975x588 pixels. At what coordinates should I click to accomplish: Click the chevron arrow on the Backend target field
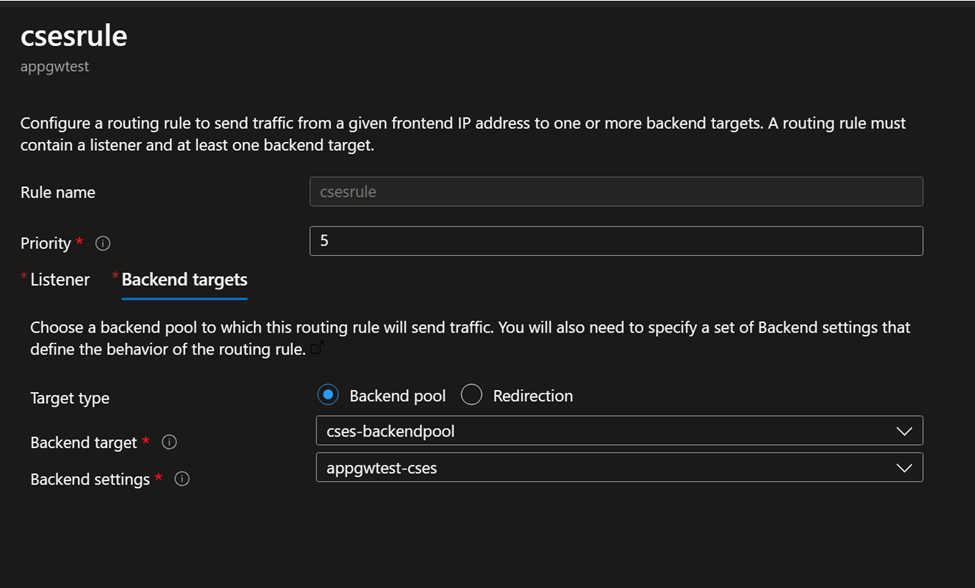pyautogui.click(x=904, y=431)
